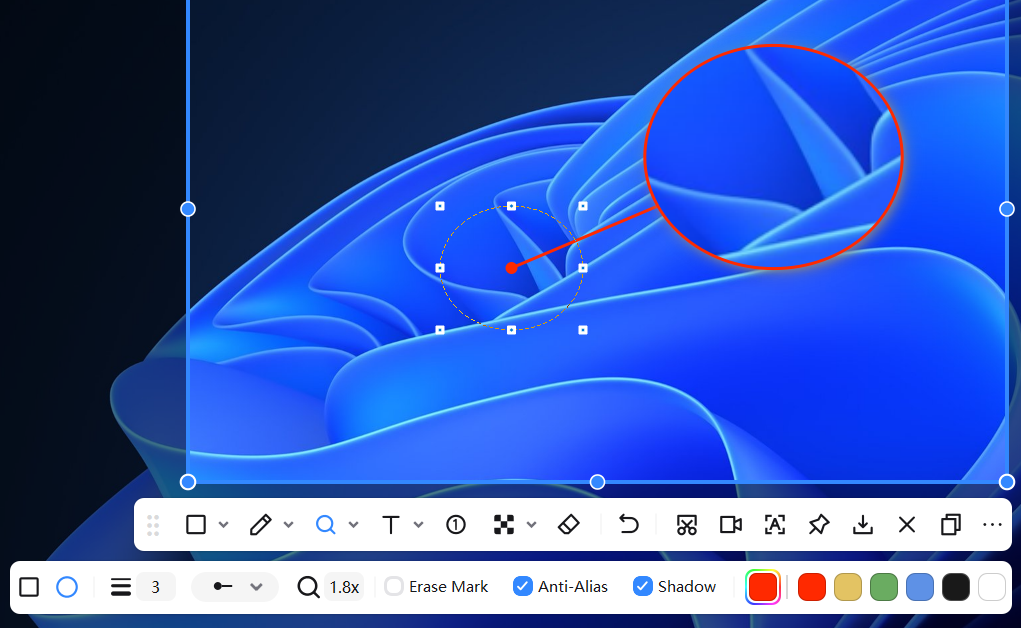This screenshot has width=1021, height=628.
Task: Disable the Anti-Alias checkbox
Action: coord(522,586)
